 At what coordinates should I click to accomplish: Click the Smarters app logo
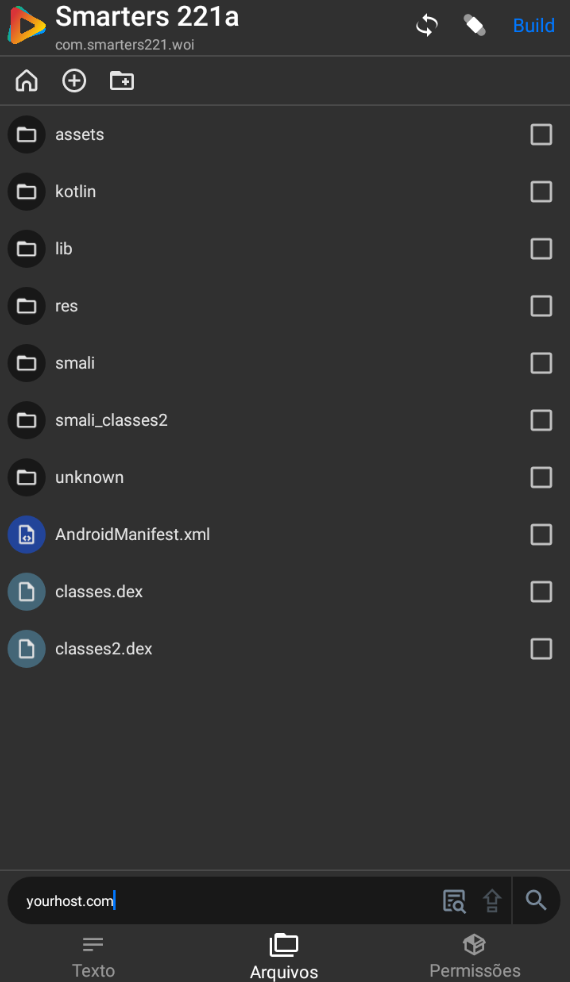[26, 26]
